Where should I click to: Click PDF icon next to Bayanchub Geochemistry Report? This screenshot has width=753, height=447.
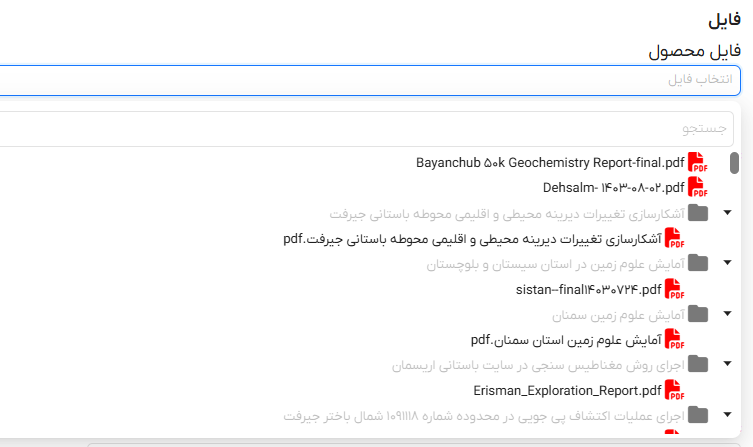pos(697,161)
